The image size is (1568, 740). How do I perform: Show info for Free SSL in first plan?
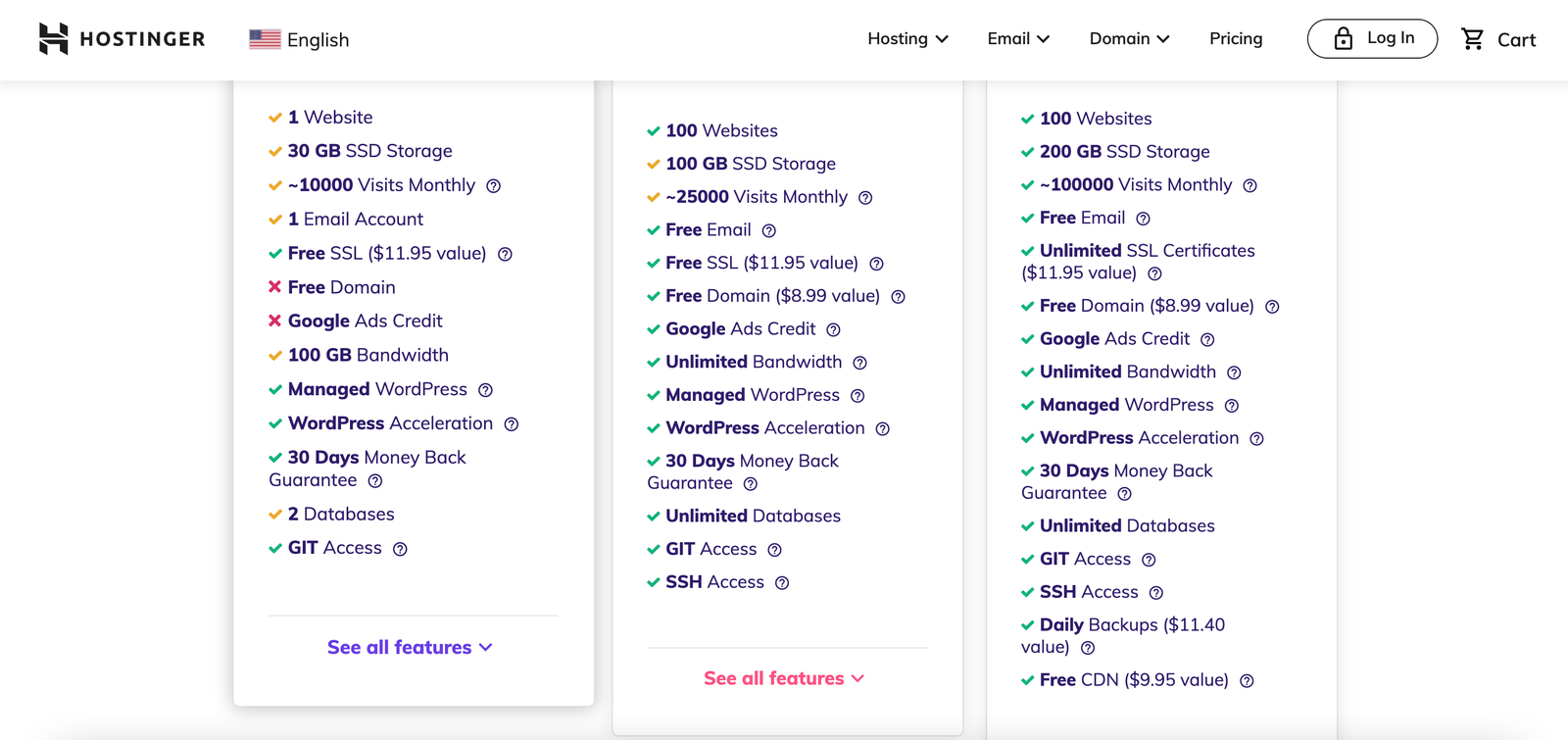pyautogui.click(x=505, y=254)
